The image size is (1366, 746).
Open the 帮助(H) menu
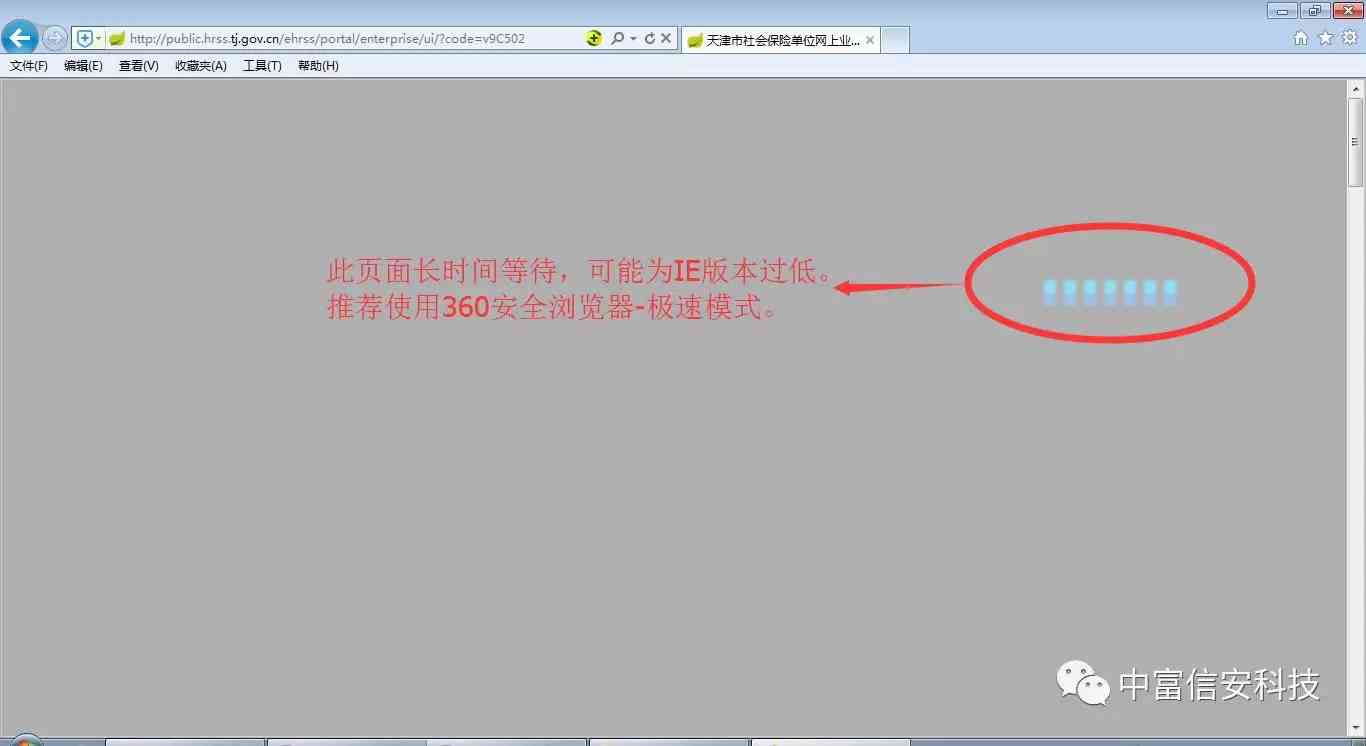[x=318, y=66]
